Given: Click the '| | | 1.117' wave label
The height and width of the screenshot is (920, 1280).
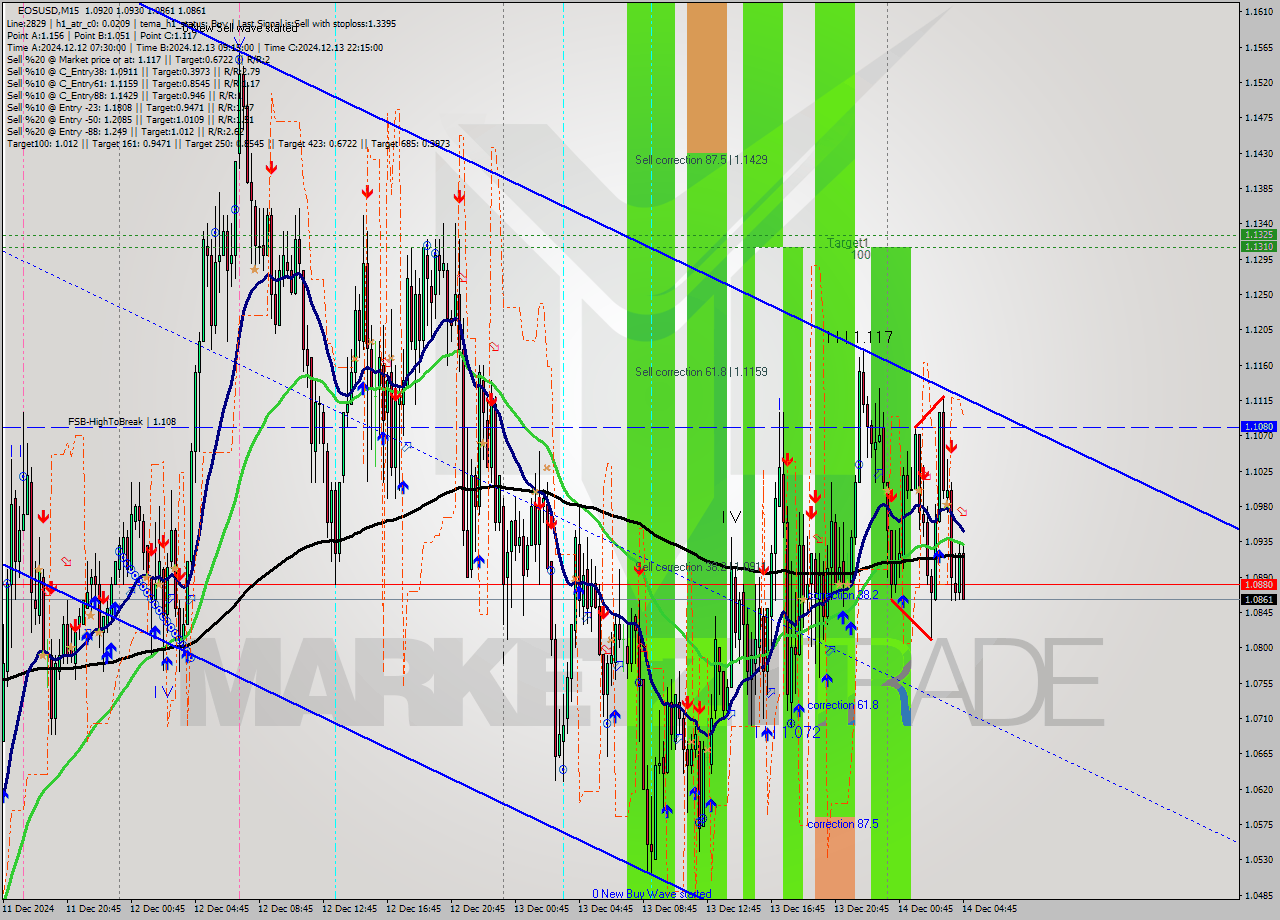Looking at the screenshot, I should (860, 338).
